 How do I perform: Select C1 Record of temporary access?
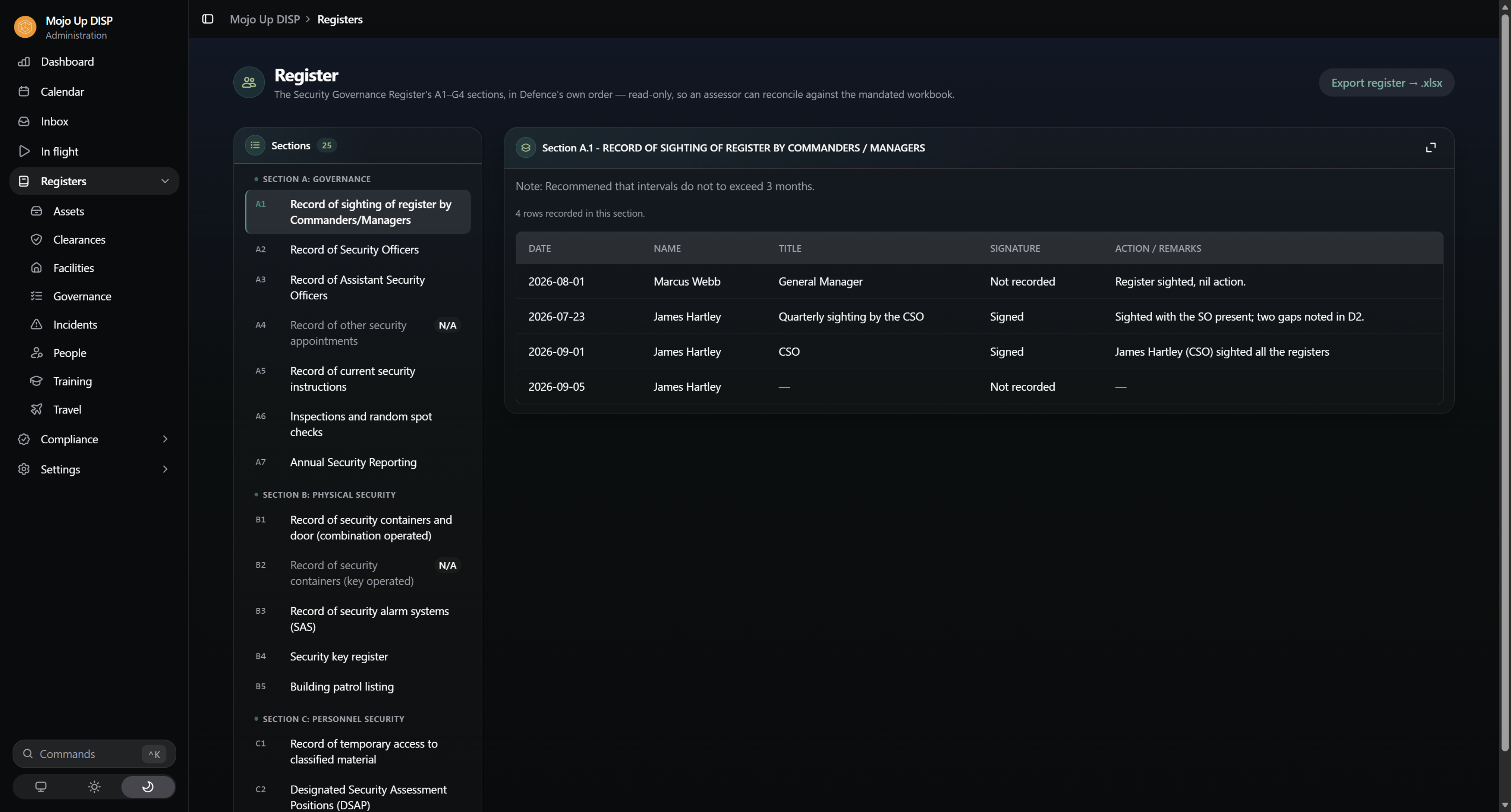pyautogui.click(x=358, y=752)
